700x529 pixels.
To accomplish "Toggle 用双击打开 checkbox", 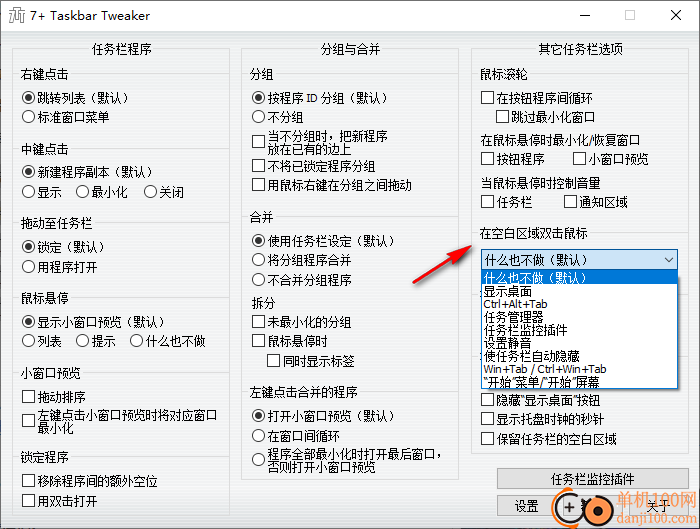I will point(29,500).
